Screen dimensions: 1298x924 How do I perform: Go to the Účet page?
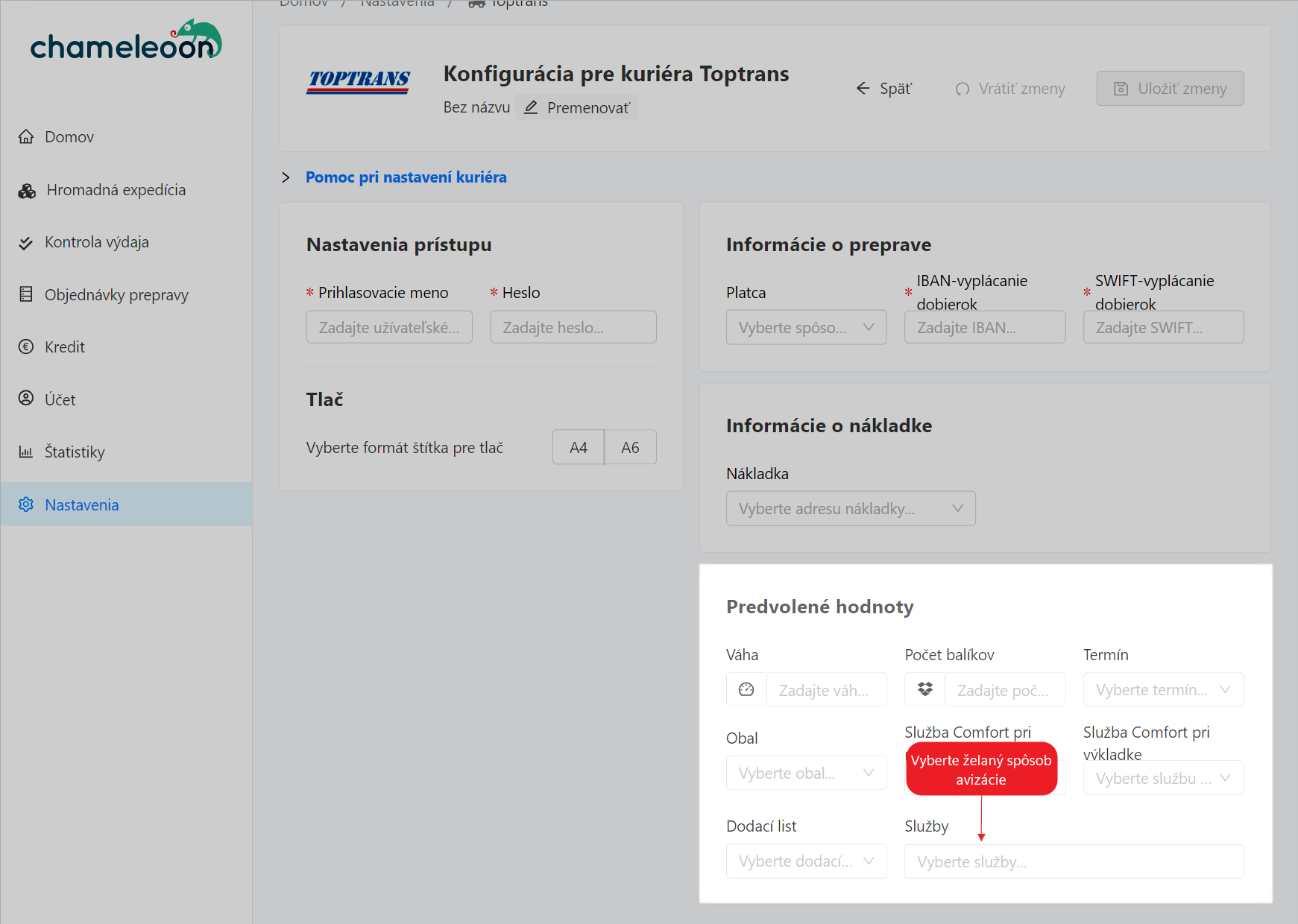tap(127, 399)
